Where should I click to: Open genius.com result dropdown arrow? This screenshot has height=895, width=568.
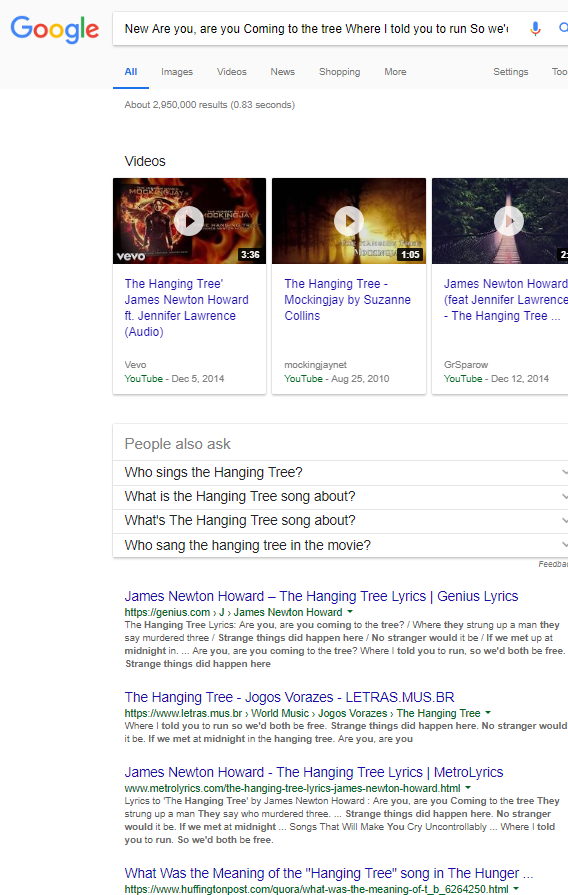(x=350, y=612)
